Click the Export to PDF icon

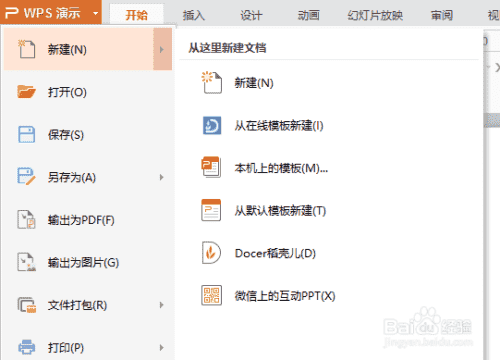(x=26, y=219)
